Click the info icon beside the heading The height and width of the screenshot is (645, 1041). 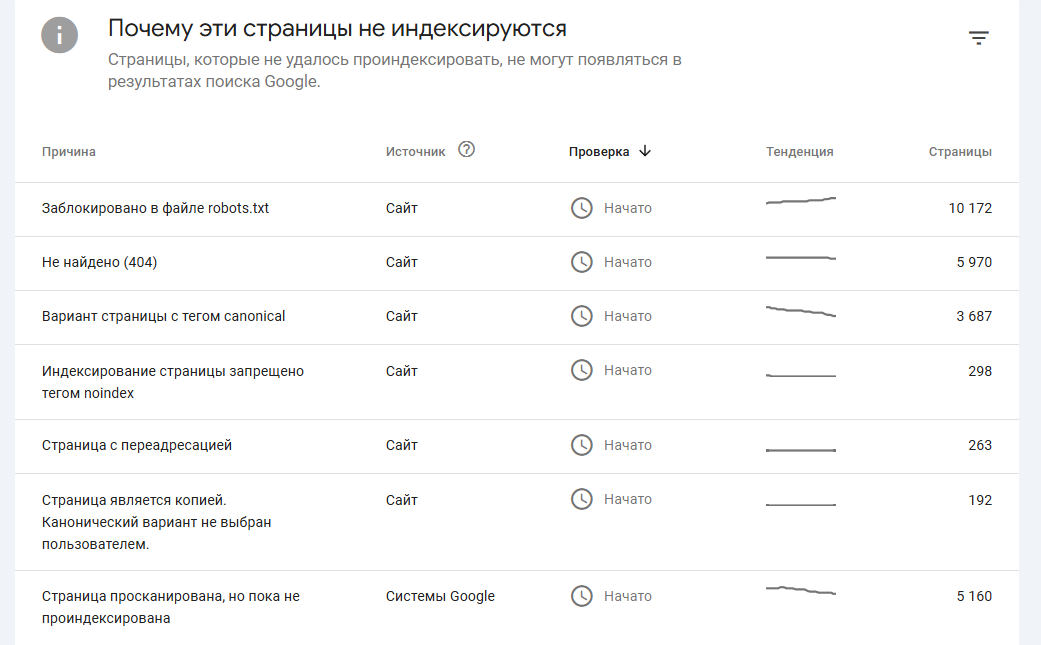coord(60,35)
